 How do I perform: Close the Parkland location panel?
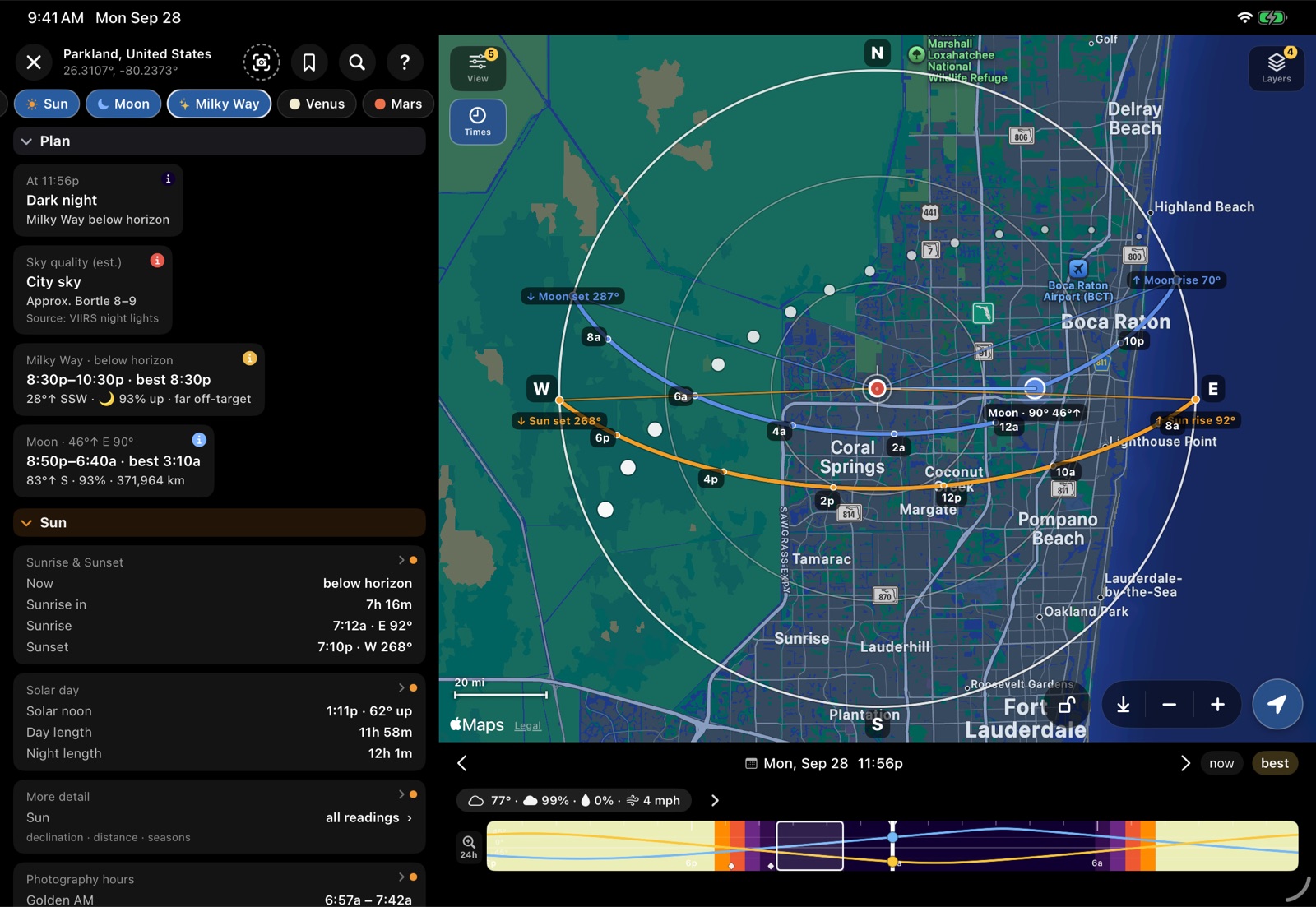[x=34, y=62]
